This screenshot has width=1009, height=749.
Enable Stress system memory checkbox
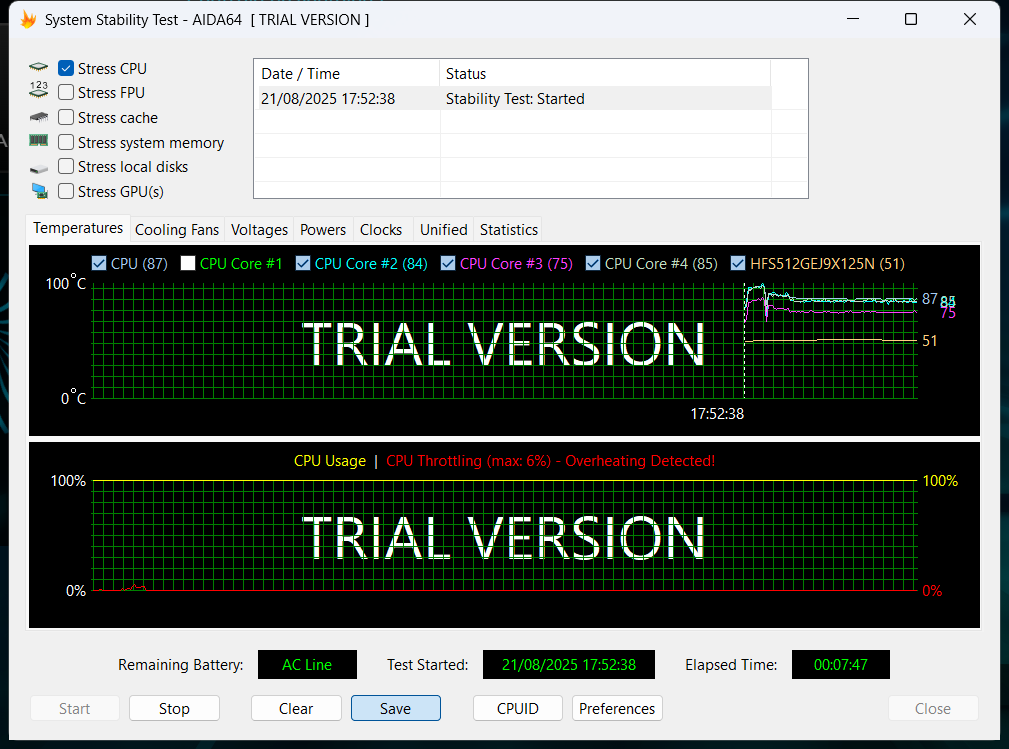pos(66,142)
